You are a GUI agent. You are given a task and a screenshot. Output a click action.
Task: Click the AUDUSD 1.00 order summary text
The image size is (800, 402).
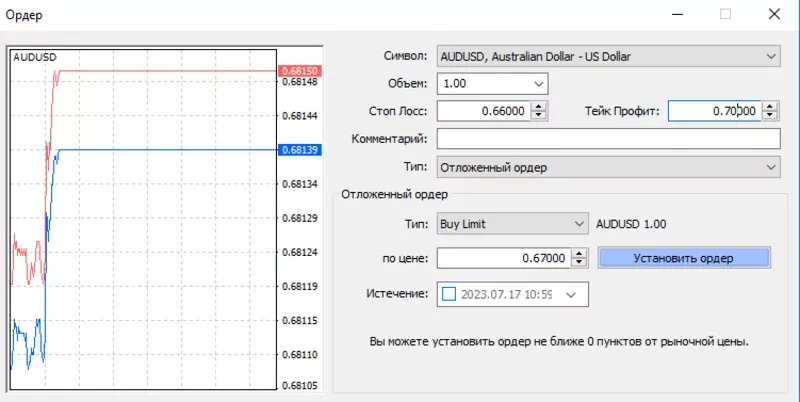631,224
